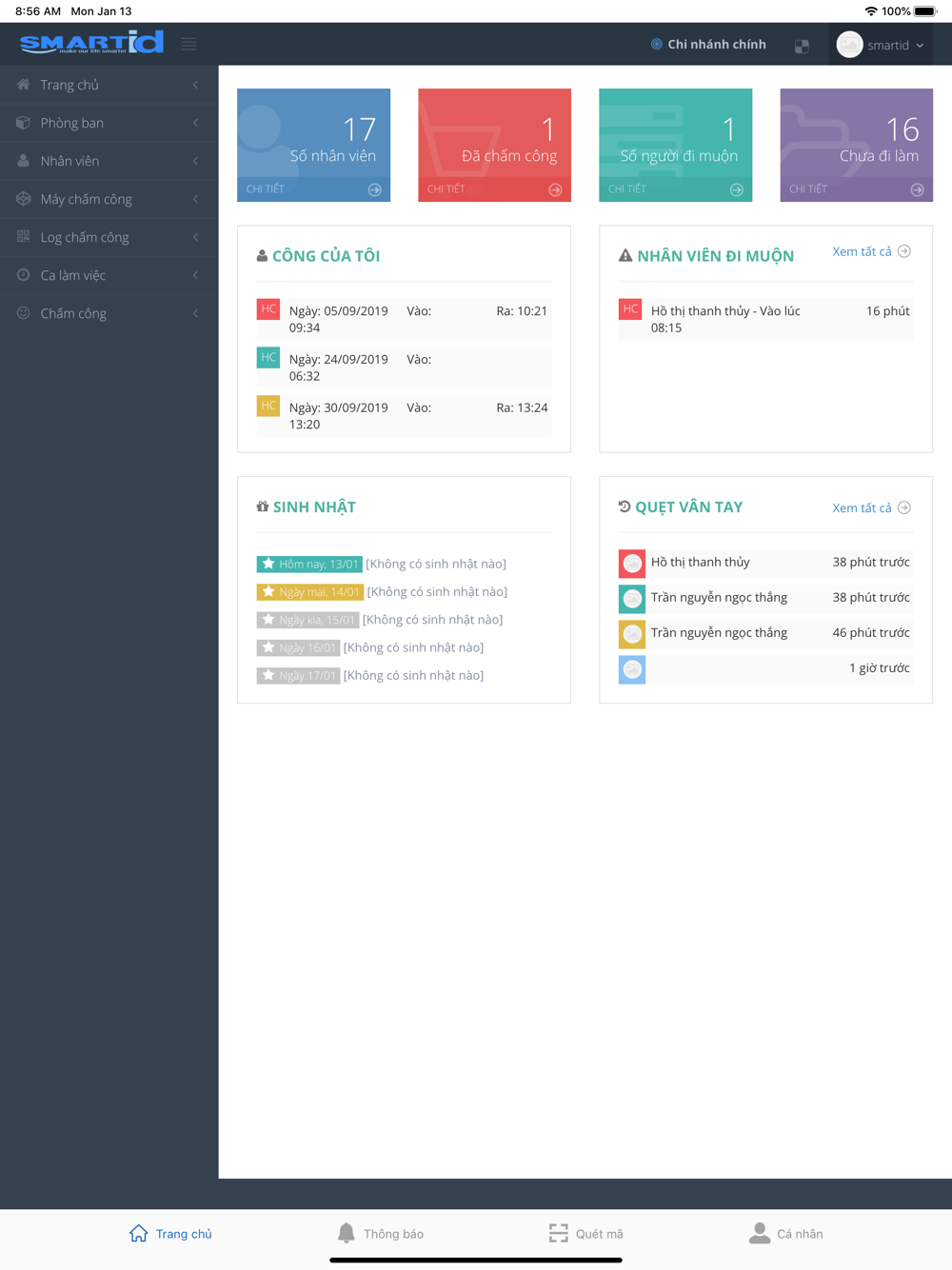The width and height of the screenshot is (952, 1270).
Task: Click CHI TIẾT on Số người đi muộn card
Action: point(627,189)
